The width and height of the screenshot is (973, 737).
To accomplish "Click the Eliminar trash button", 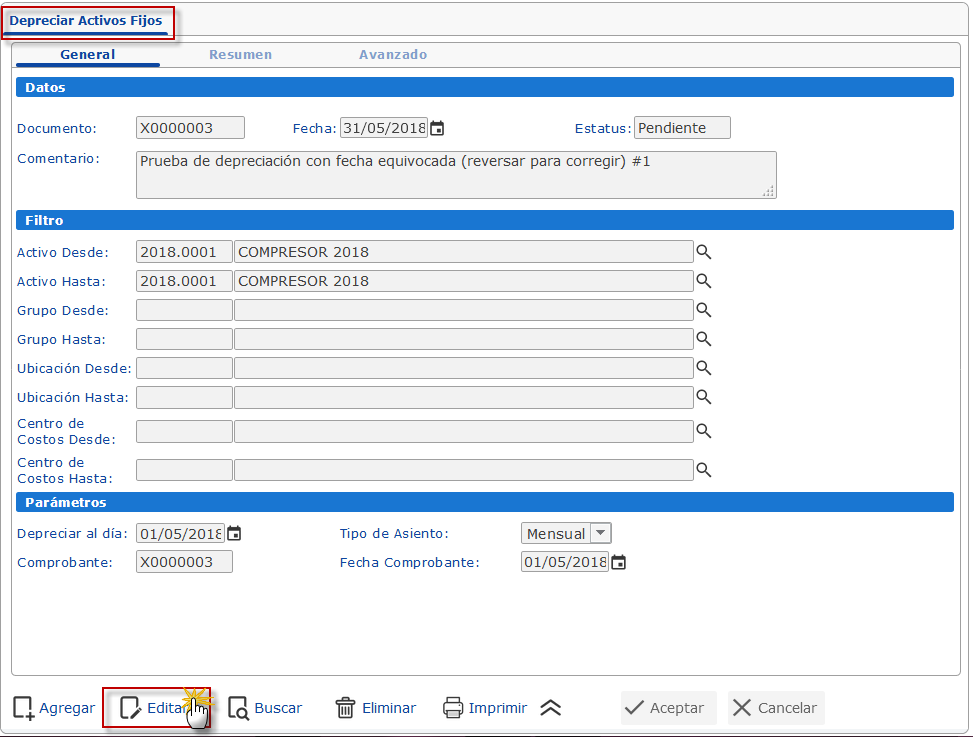I will 375,708.
